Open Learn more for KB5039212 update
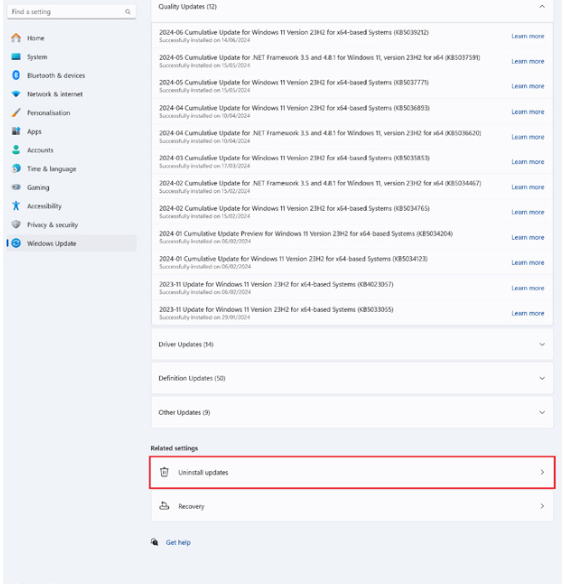The height and width of the screenshot is (588, 562). 528,36
